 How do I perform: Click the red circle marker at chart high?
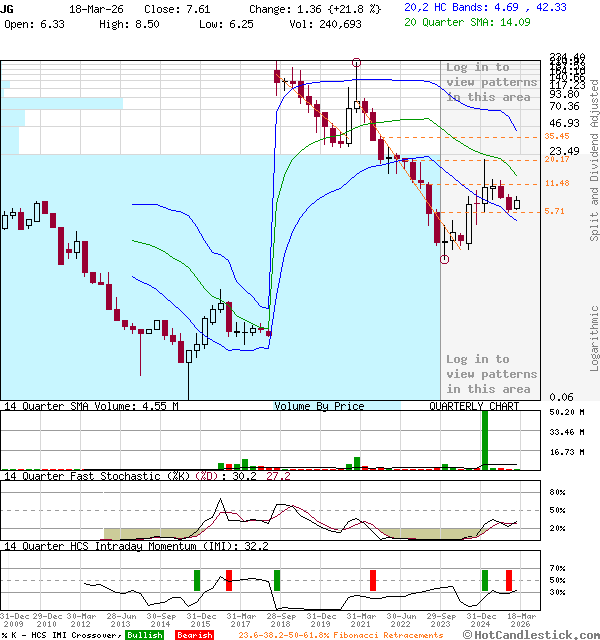tap(356, 63)
